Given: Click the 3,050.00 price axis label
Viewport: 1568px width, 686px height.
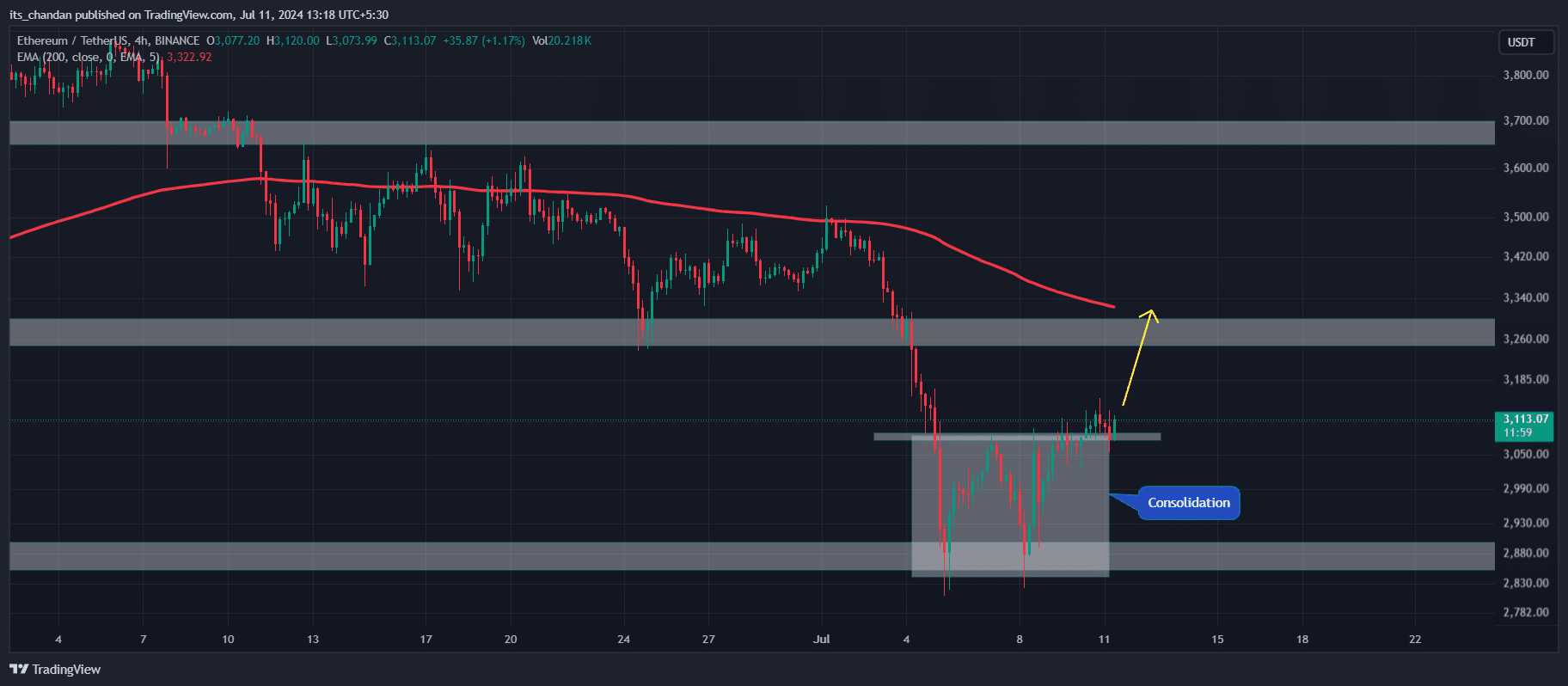Looking at the screenshot, I should pos(1526,454).
